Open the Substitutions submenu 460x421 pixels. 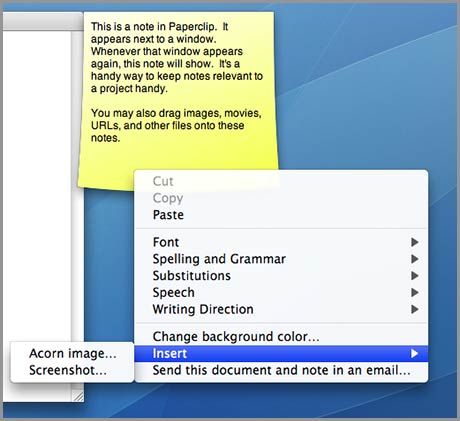click(x=281, y=276)
